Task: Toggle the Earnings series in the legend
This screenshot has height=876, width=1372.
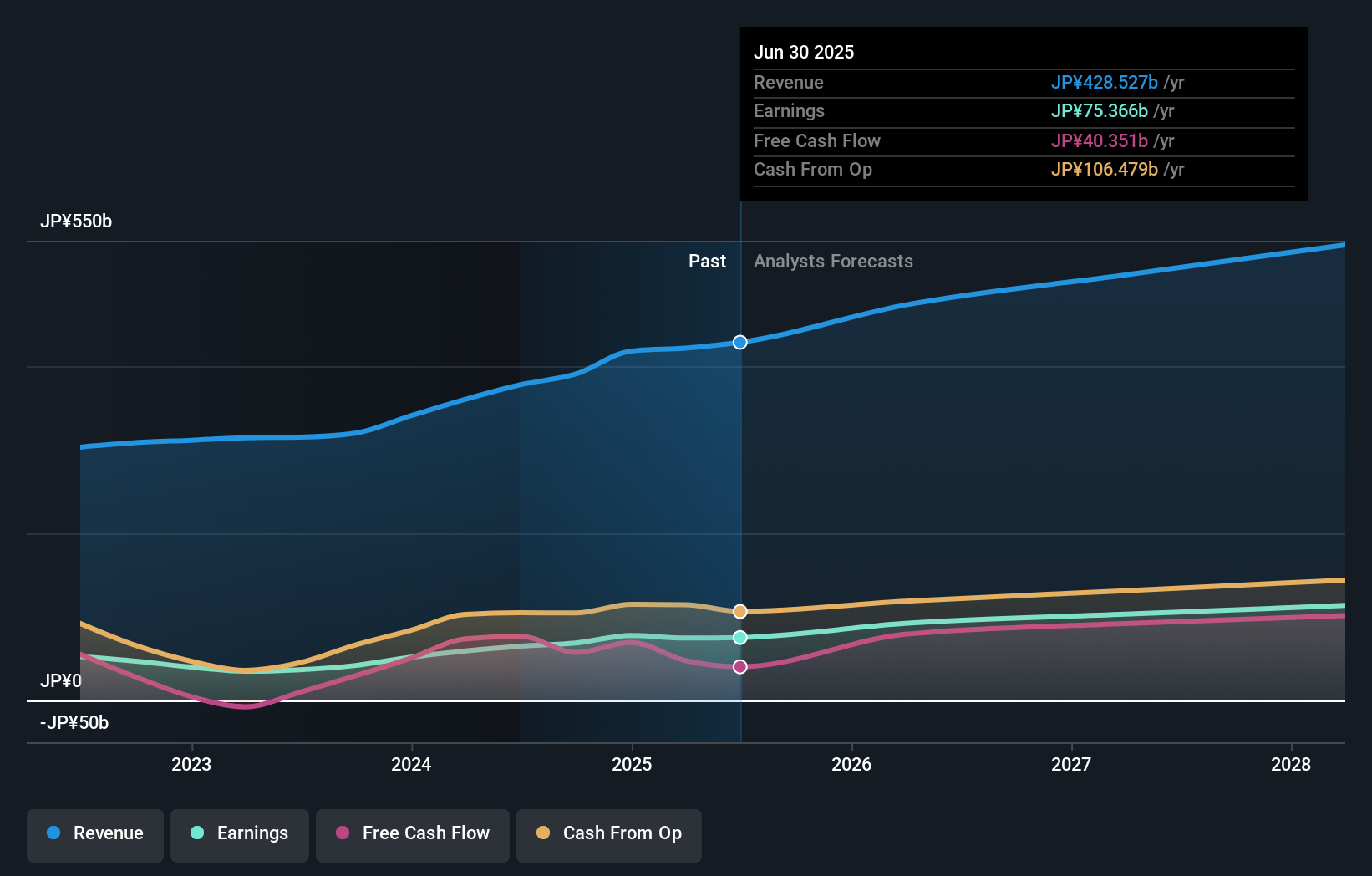Action: 239,835
